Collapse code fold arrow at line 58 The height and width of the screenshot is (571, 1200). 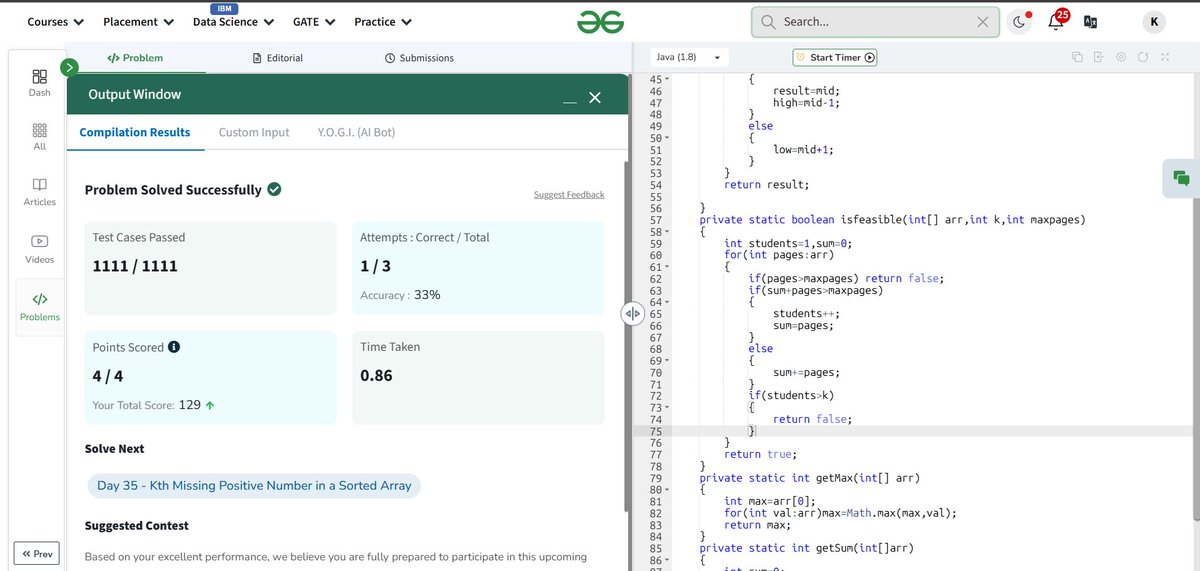(x=665, y=232)
